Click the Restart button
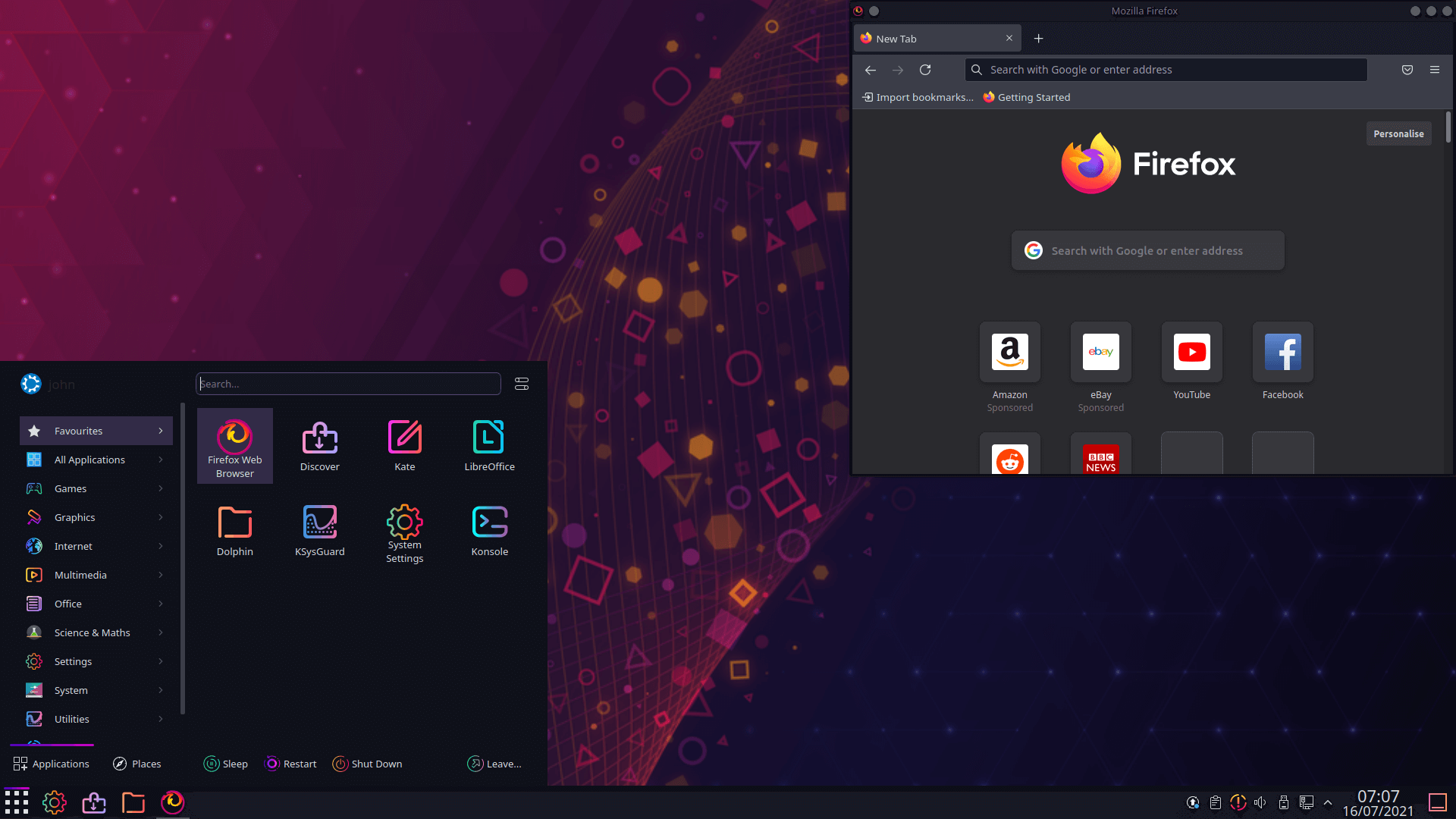 (x=290, y=764)
